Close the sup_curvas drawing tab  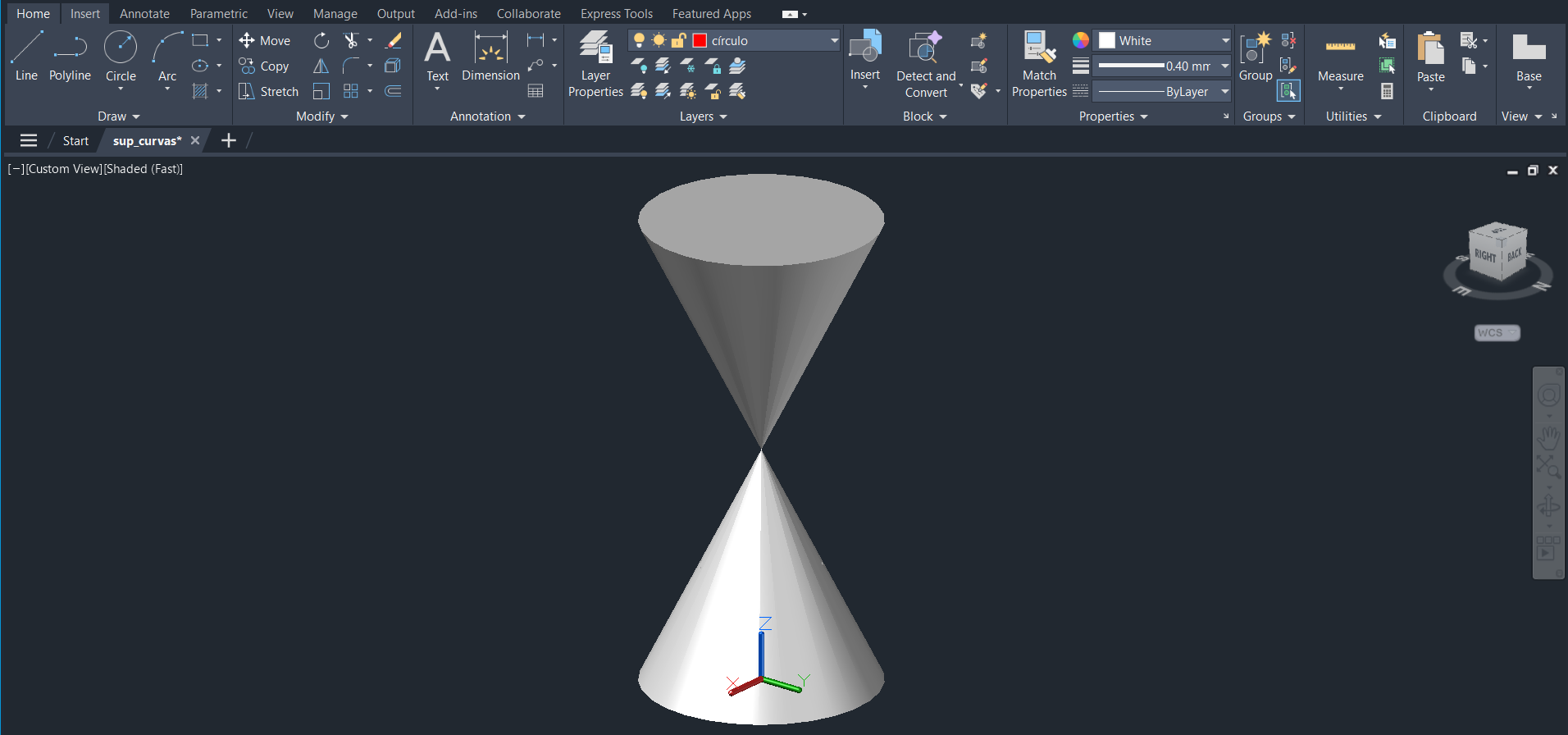[x=195, y=140]
